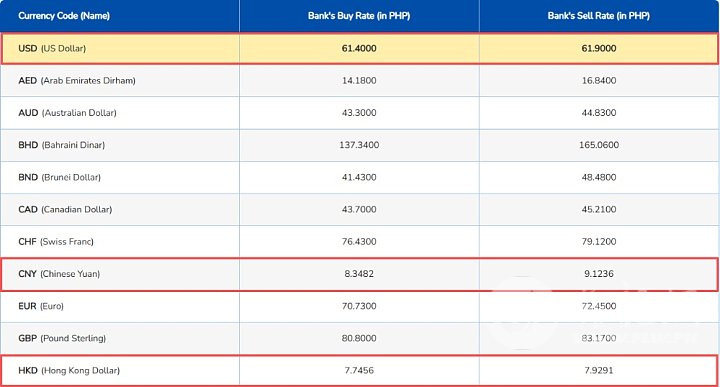Image resolution: width=720 pixels, height=387 pixels.
Task: Select the EUR buy rate 70.7300
Action: tap(359, 306)
